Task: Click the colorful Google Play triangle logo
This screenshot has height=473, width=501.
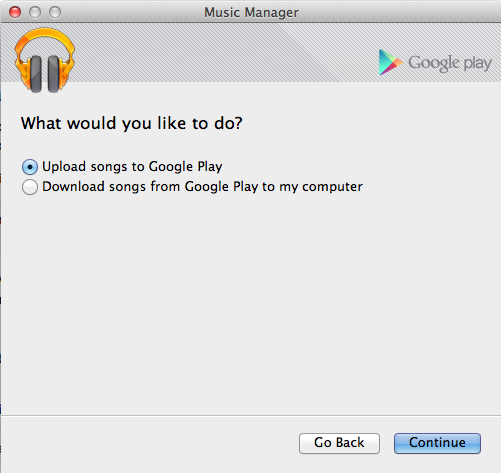Action: [x=390, y=62]
